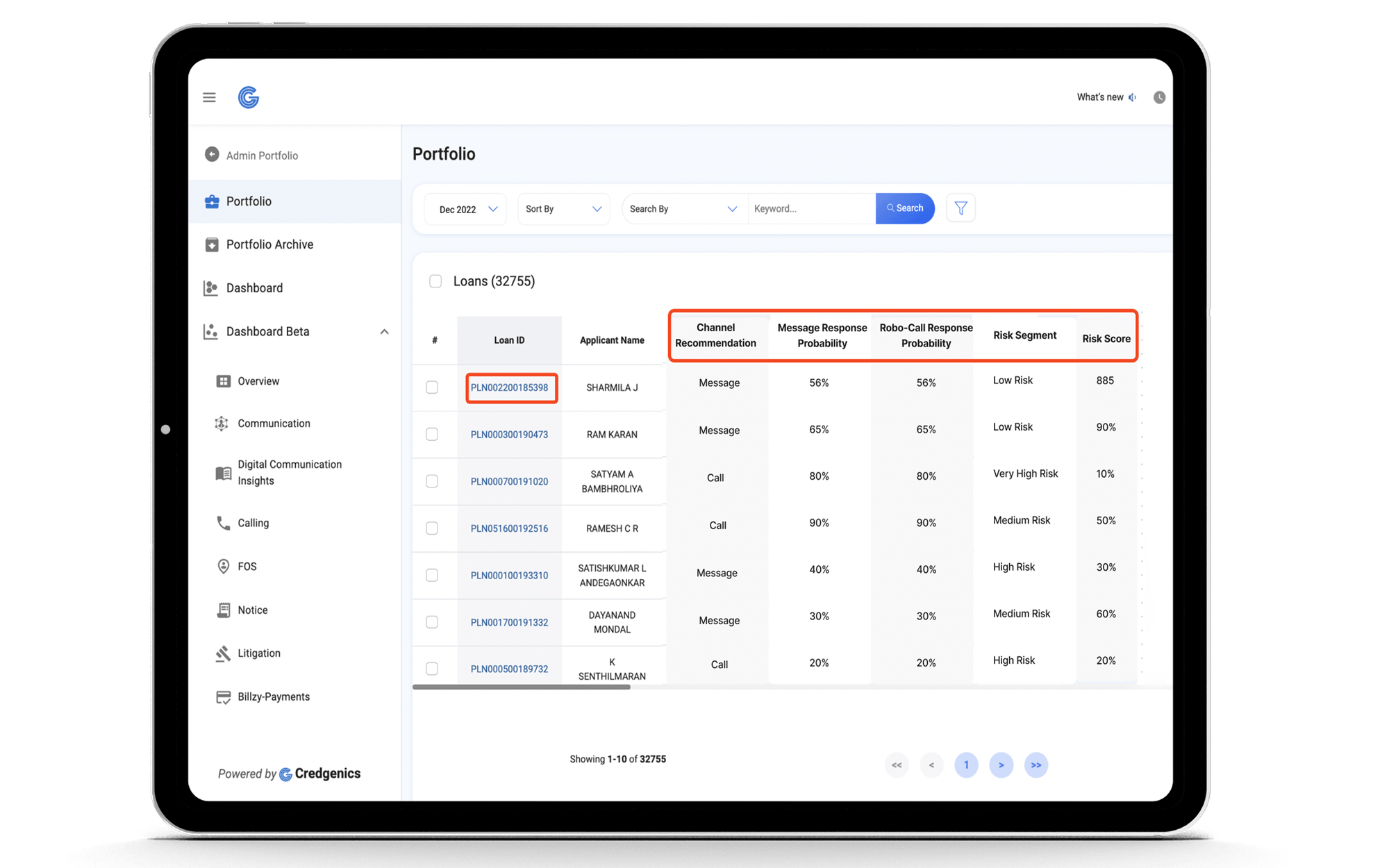Viewport: 1389px width, 868px height.
Task: Open the Dec 2022 month dropdown
Action: (466, 209)
